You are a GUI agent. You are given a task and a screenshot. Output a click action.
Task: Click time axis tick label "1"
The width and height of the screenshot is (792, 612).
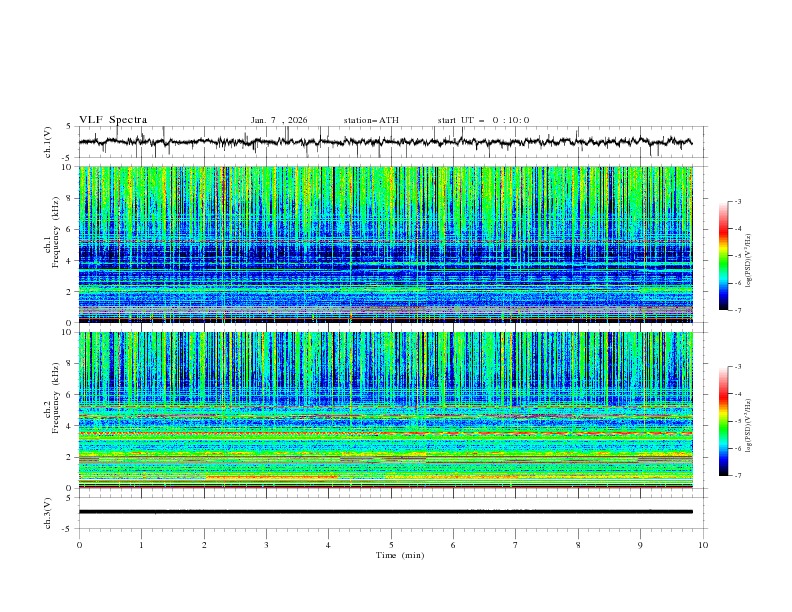click(x=141, y=545)
